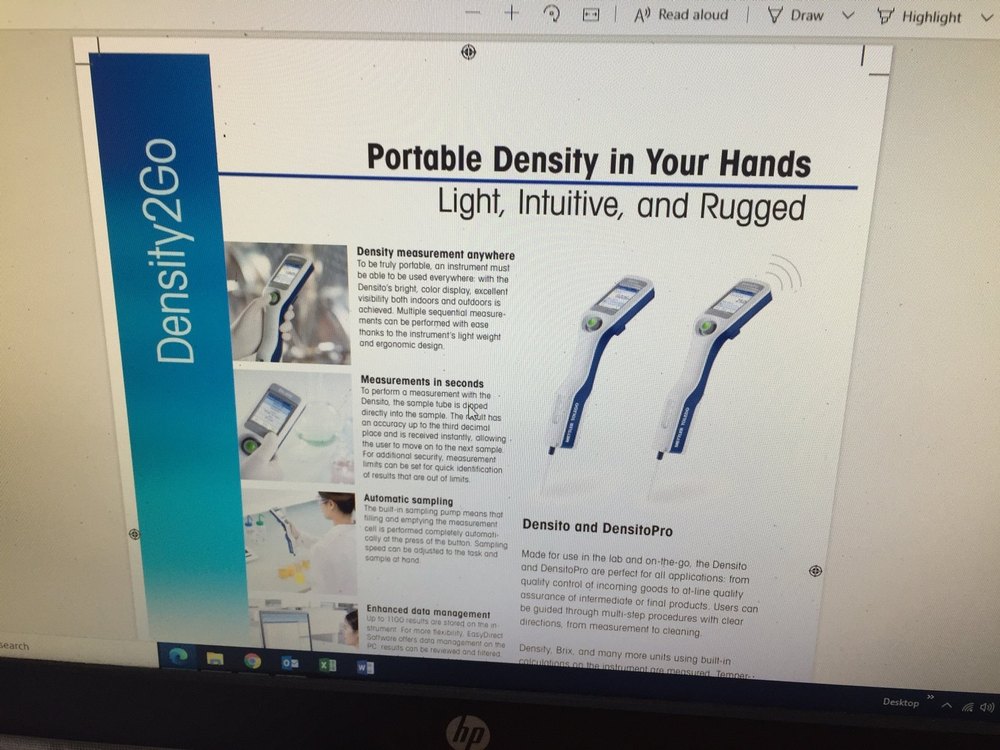This screenshot has width=1000, height=750.
Task: Click the handheld density meter photo beside Density measurement
Action: (288, 303)
